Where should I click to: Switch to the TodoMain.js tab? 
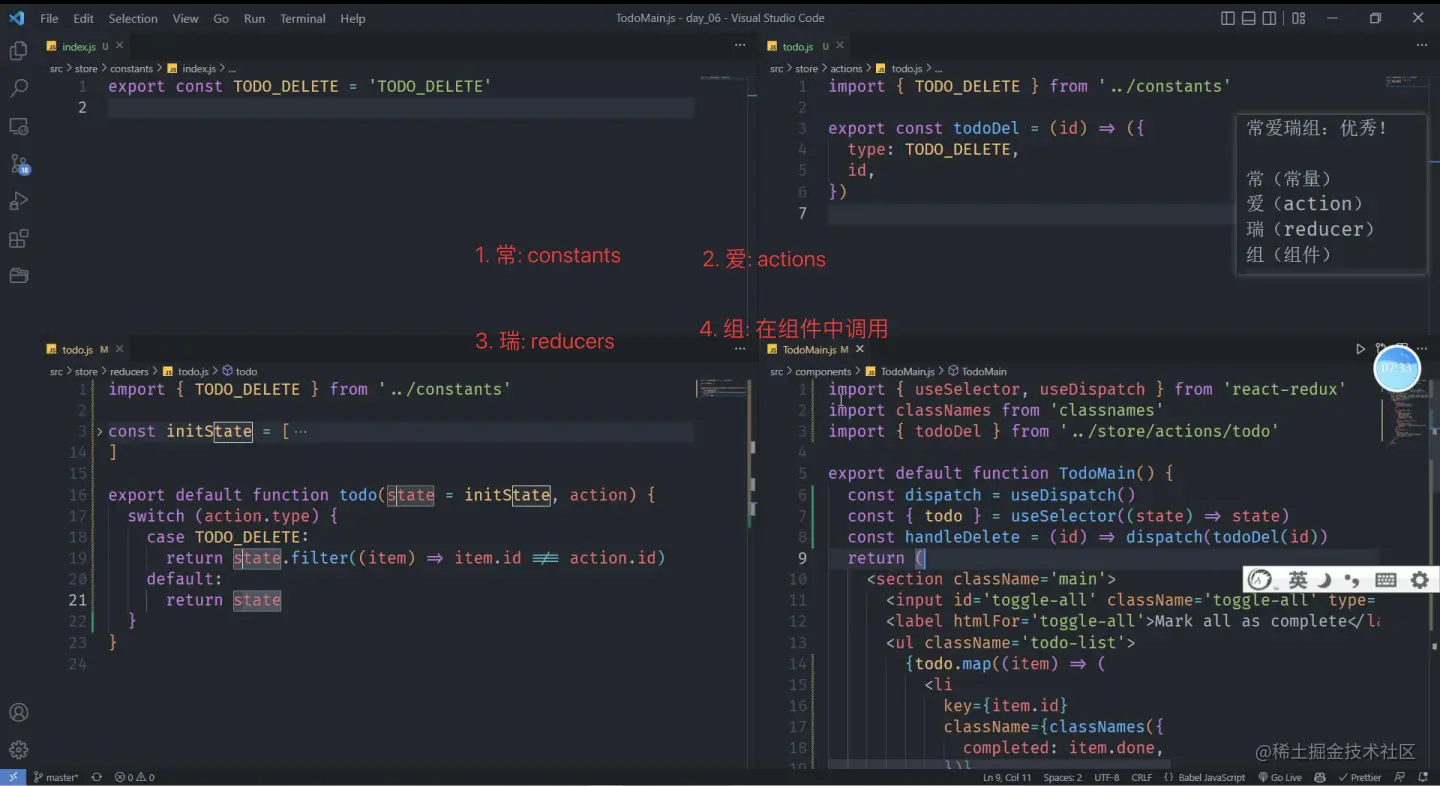pyautogui.click(x=815, y=349)
